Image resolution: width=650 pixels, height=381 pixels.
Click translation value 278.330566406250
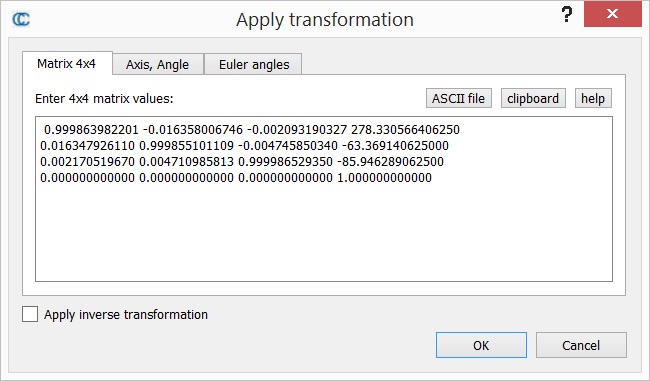[405, 130]
